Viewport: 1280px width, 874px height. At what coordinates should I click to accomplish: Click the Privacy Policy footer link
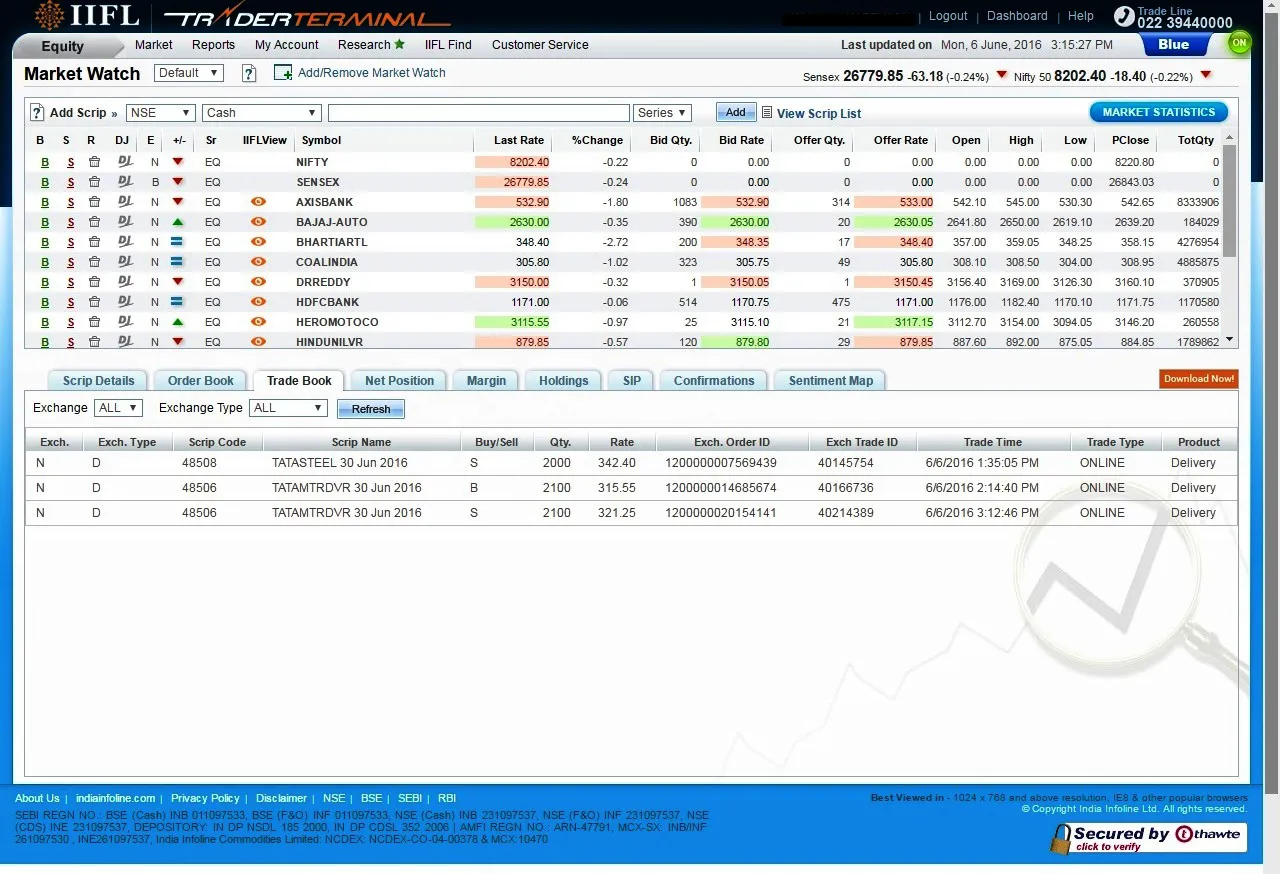(x=205, y=798)
